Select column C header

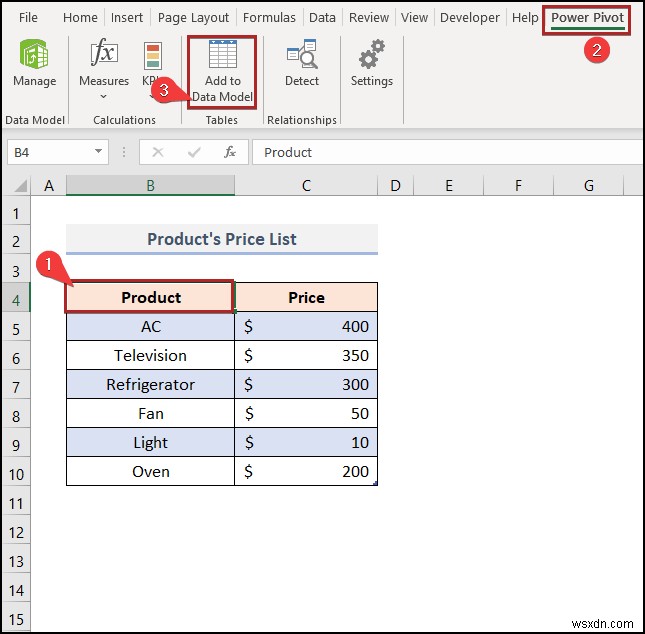306,186
